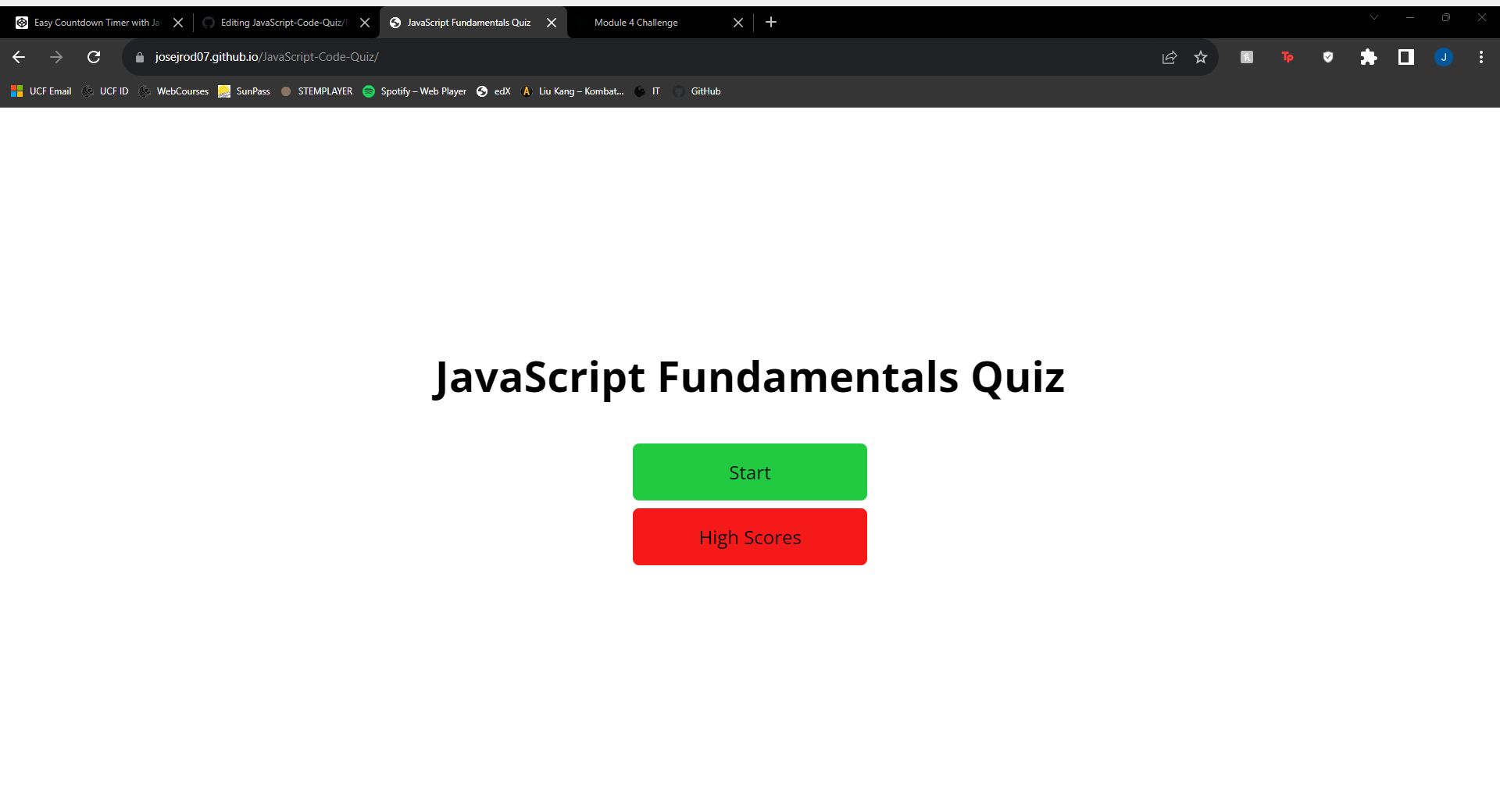
Task: Expand the tab search chevron
Action: [1374, 17]
